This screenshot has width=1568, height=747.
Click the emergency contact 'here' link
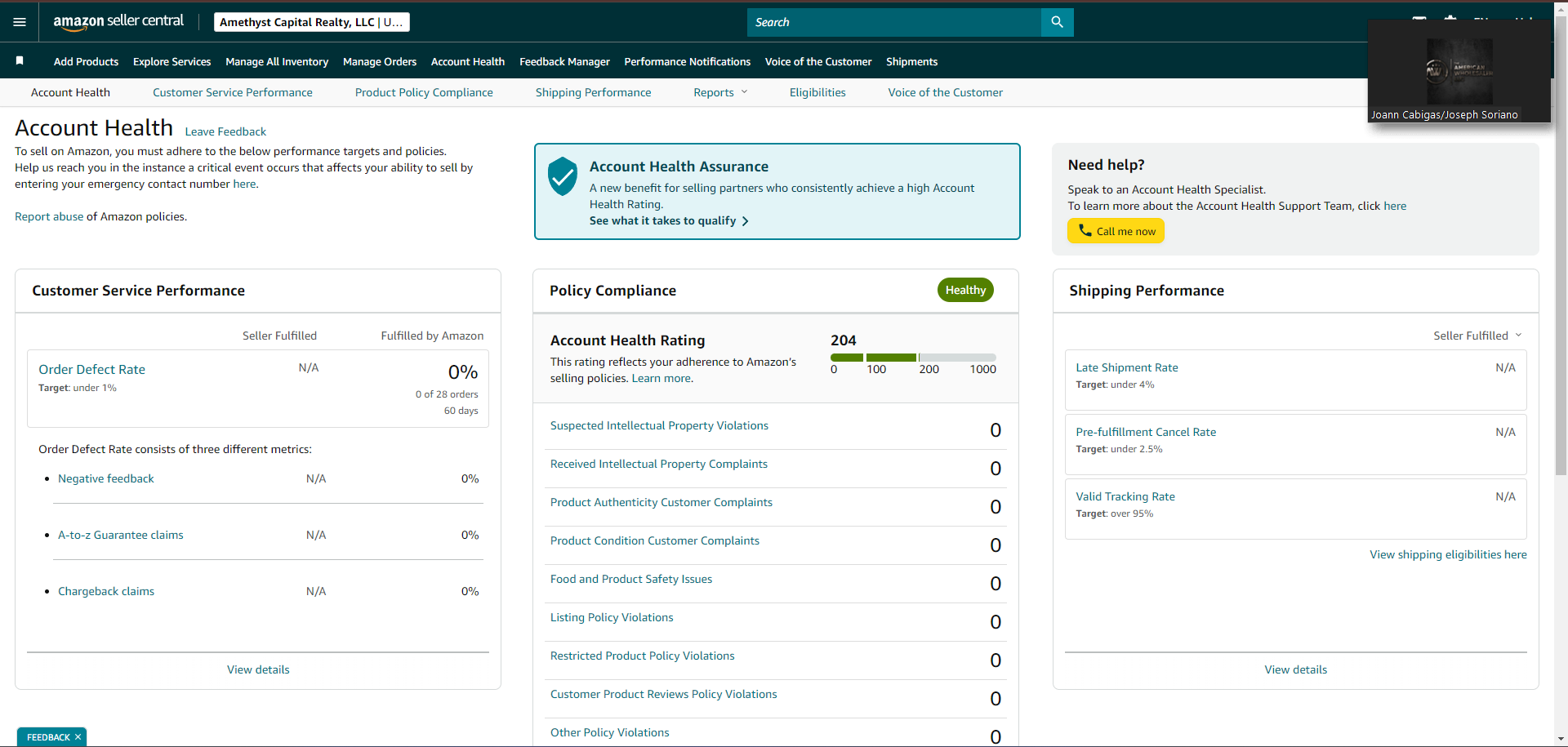click(244, 184)
